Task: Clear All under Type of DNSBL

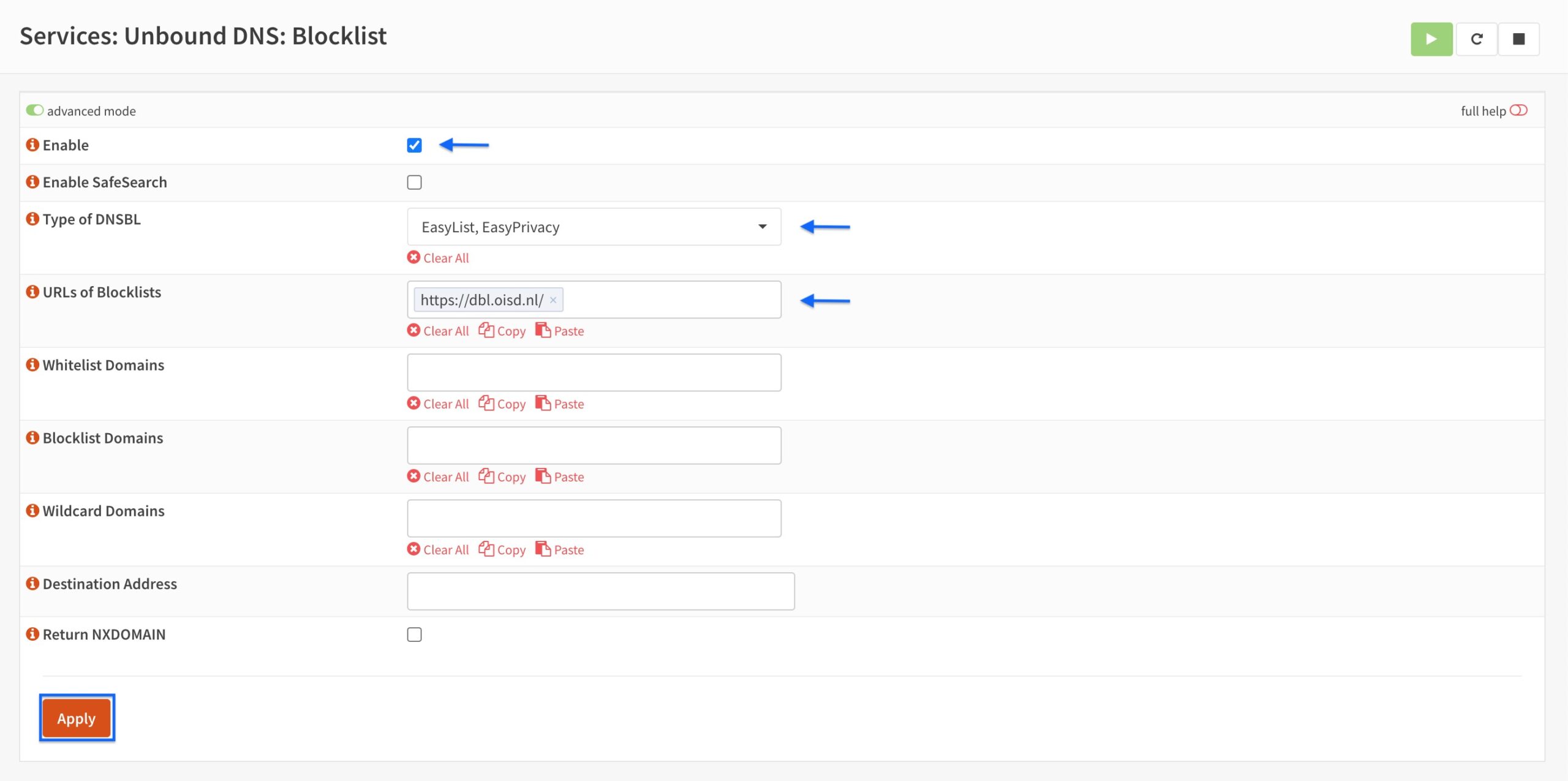Action: click(x=438, y=258)
